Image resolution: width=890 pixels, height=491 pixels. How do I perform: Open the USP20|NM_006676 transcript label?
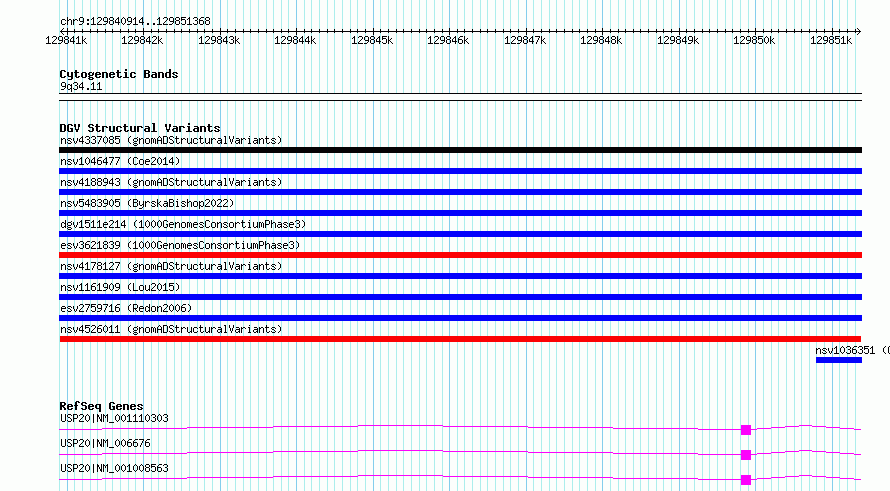click(x=105, y=443)
